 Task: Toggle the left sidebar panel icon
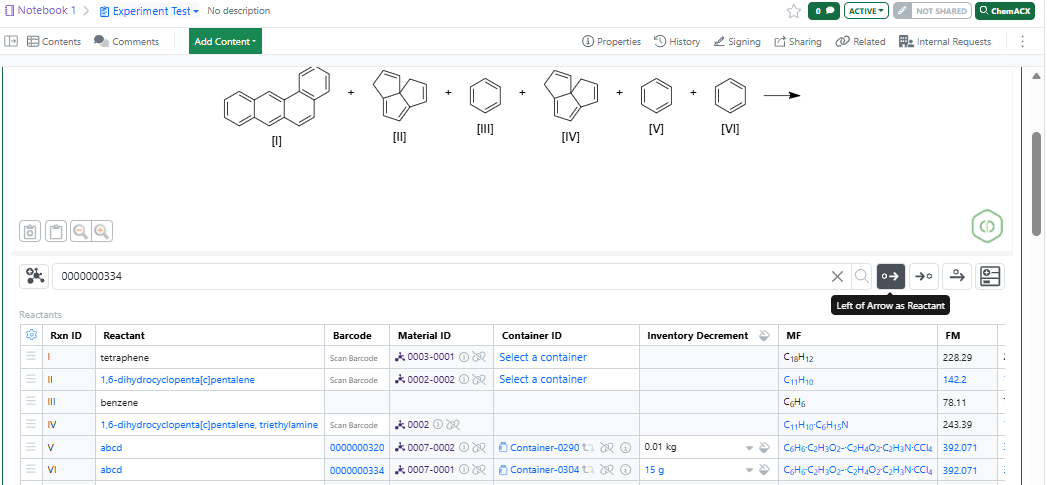point(11,41)
